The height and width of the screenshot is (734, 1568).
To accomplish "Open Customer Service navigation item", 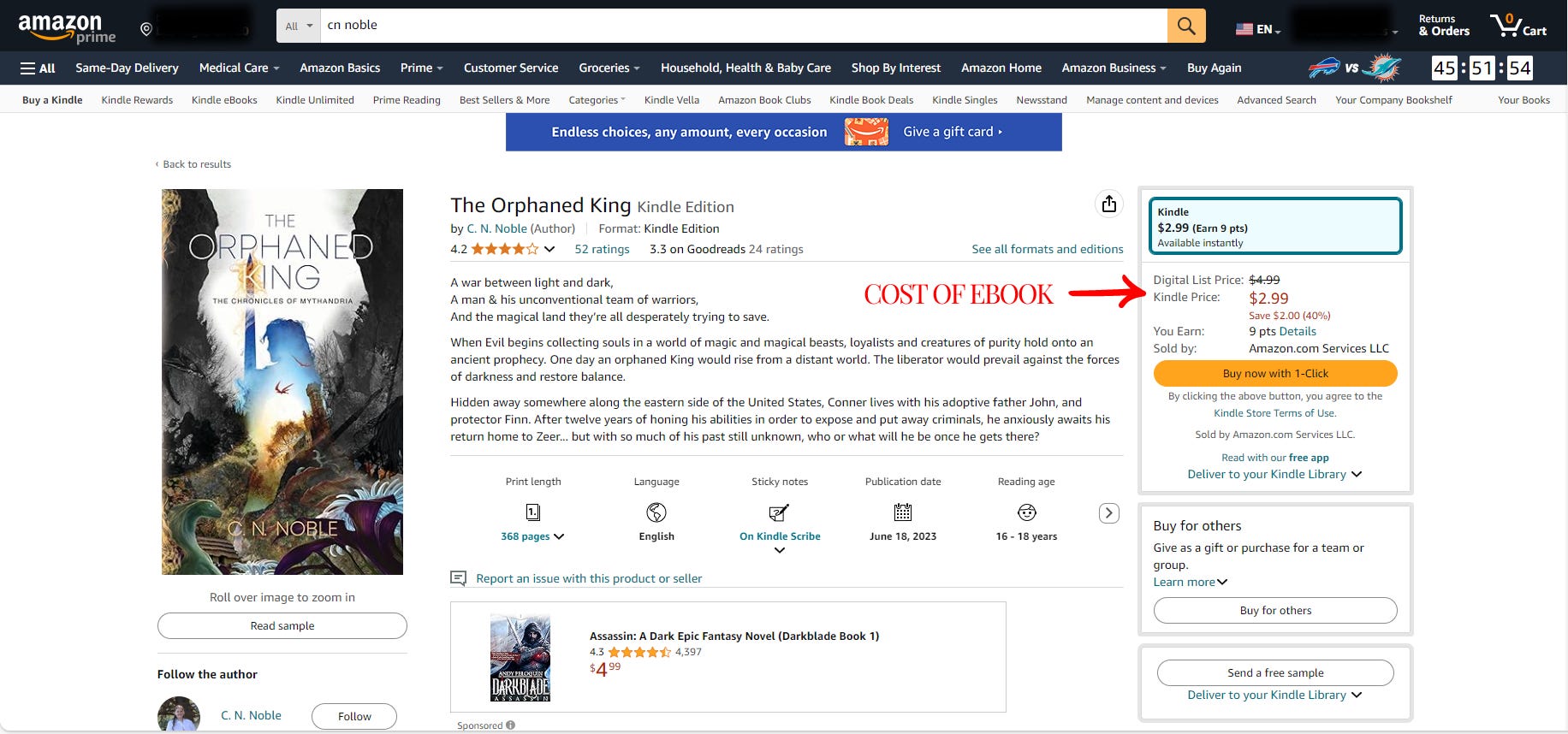I will click(x=511, y=68).
